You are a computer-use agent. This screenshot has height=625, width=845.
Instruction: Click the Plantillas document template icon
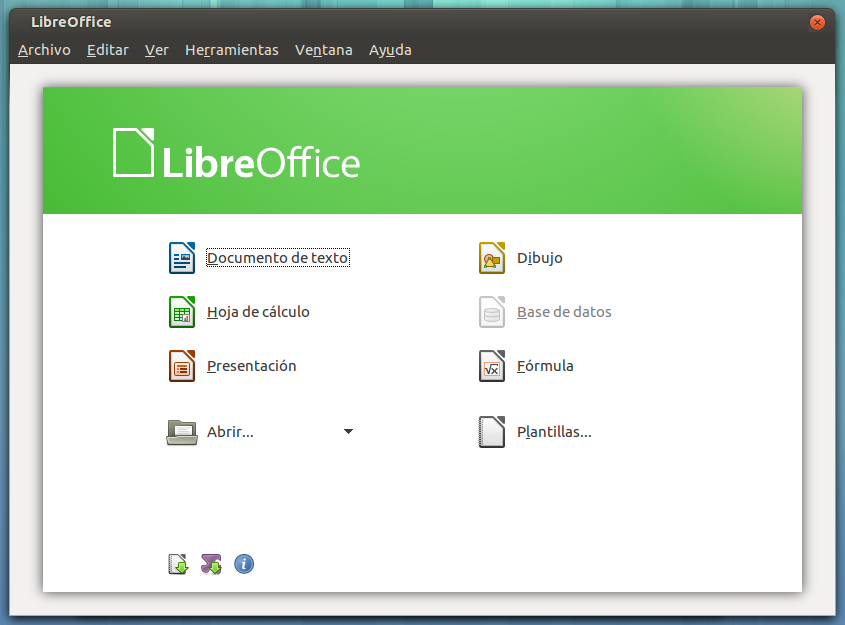pos(491,431)
